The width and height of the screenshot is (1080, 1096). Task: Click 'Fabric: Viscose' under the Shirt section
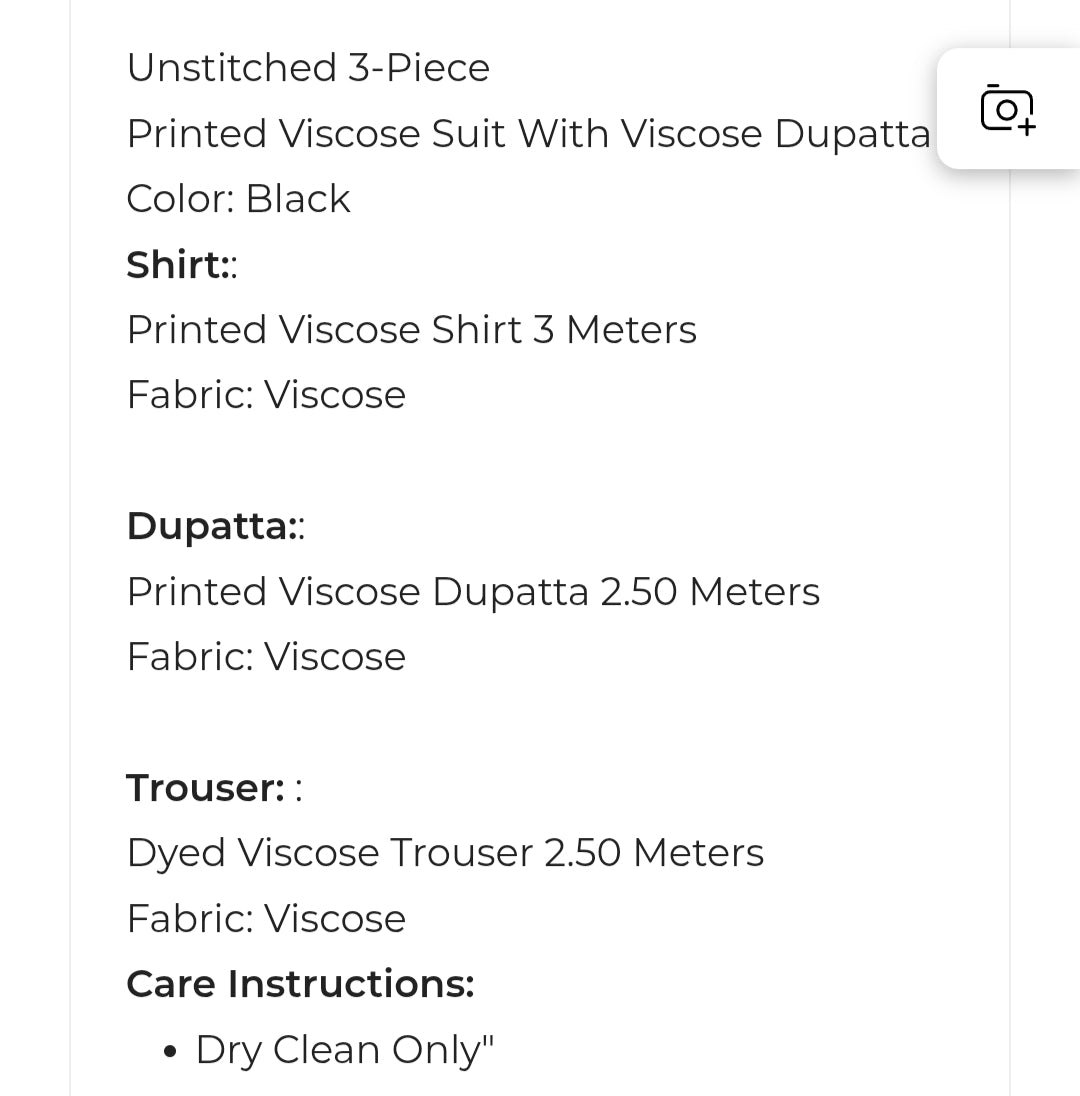point(266,395)
